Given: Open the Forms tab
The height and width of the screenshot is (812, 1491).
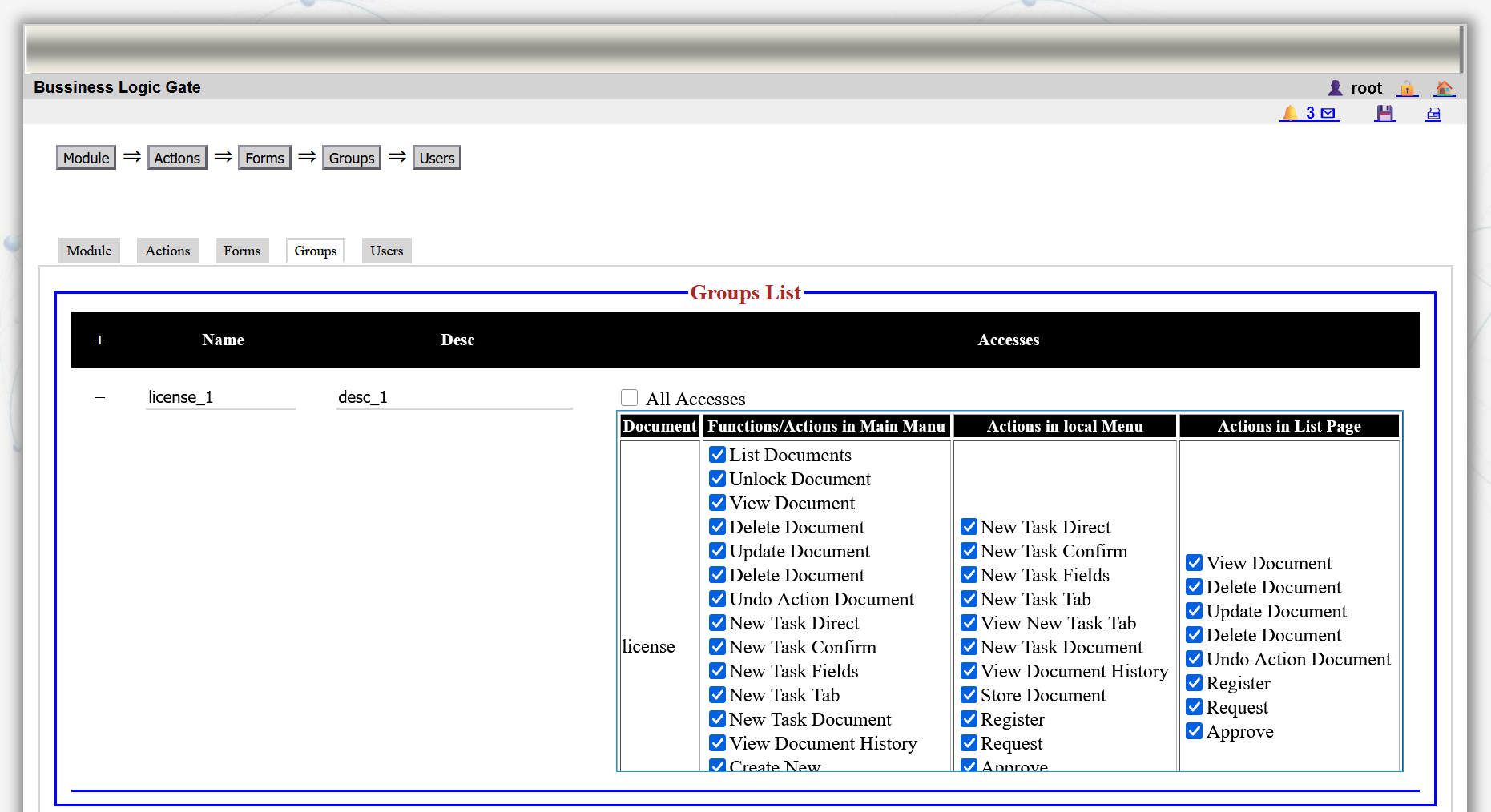Looking at the screenshot, I should coord(242,251).
